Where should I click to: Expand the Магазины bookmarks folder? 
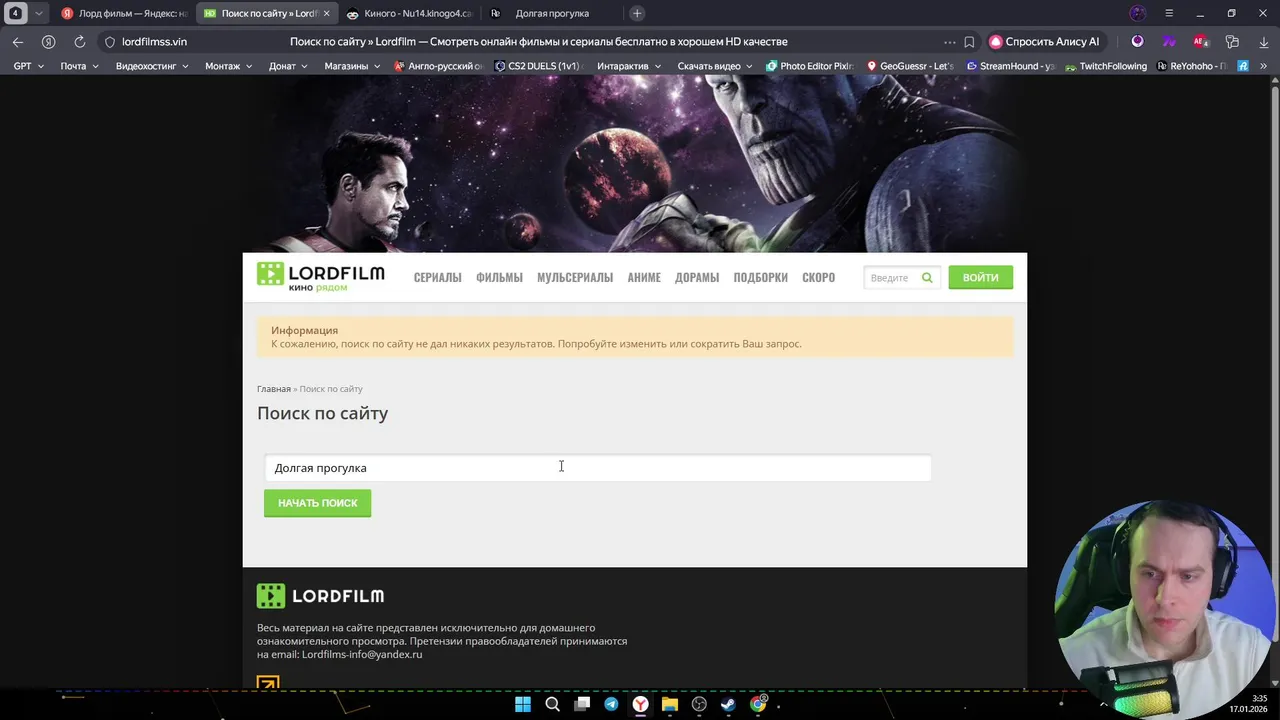coord(352,66)
